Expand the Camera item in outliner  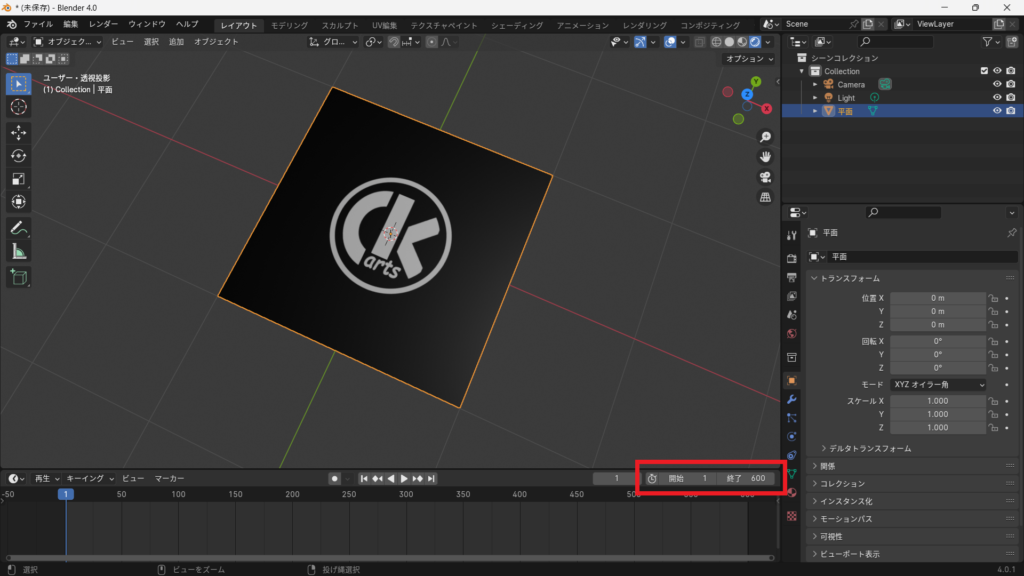[x=815, y=84]
